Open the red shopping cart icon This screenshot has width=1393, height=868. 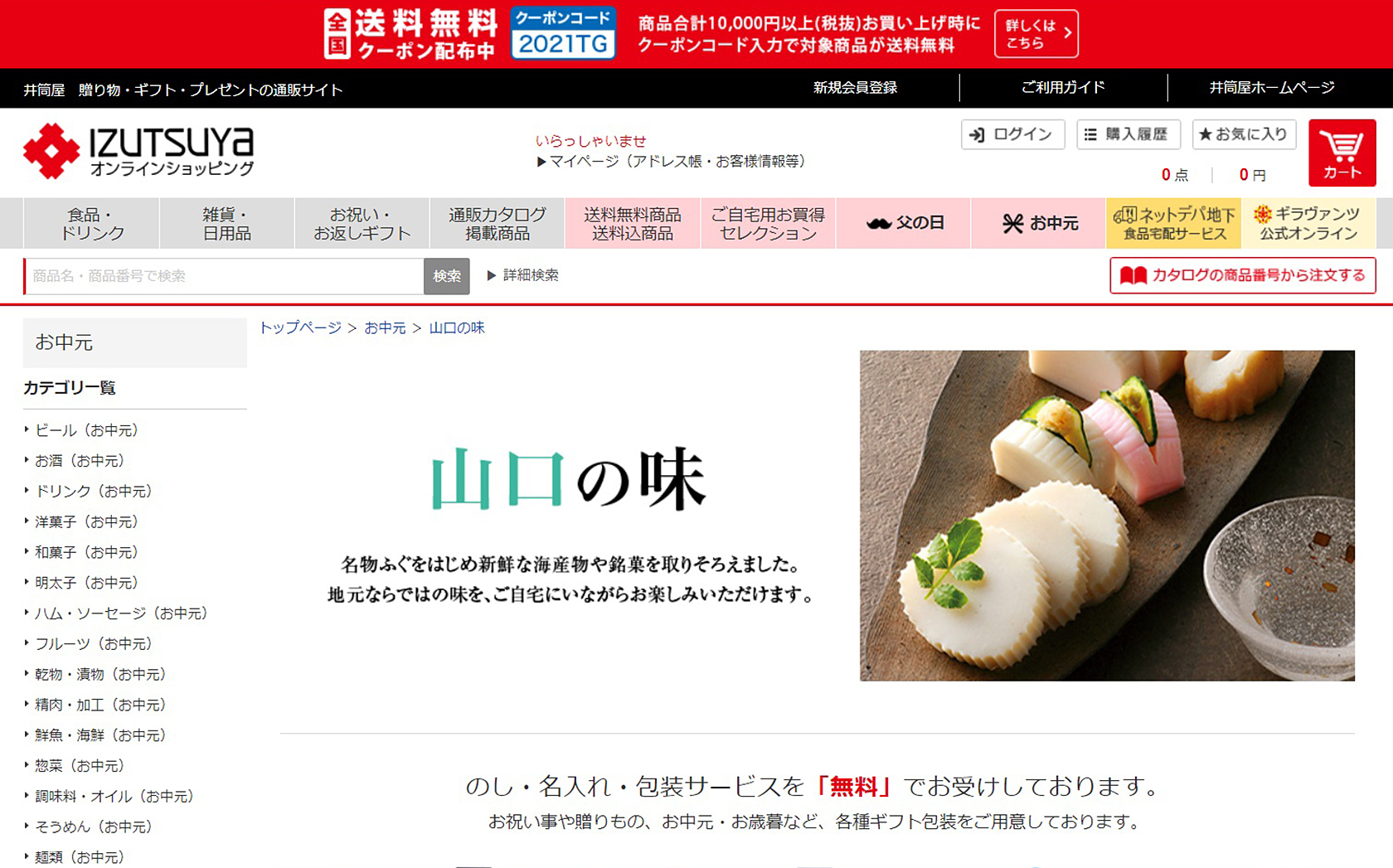(1342, 153)
